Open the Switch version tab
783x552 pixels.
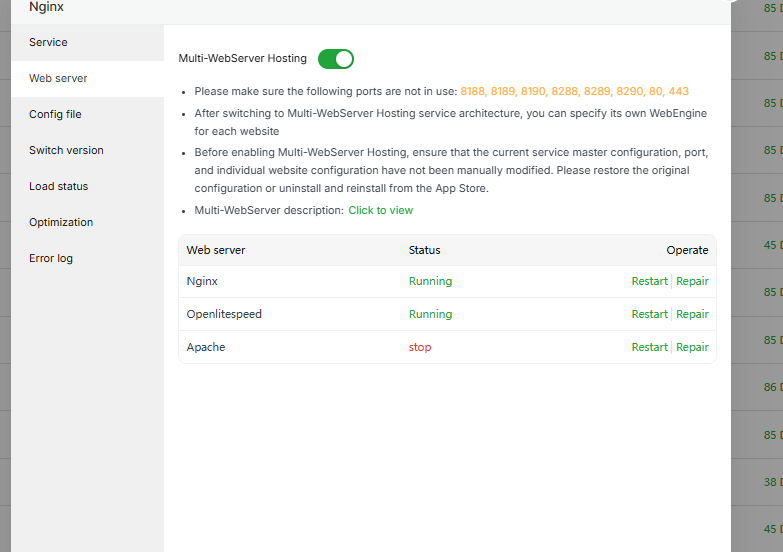[x=66, y=150]
